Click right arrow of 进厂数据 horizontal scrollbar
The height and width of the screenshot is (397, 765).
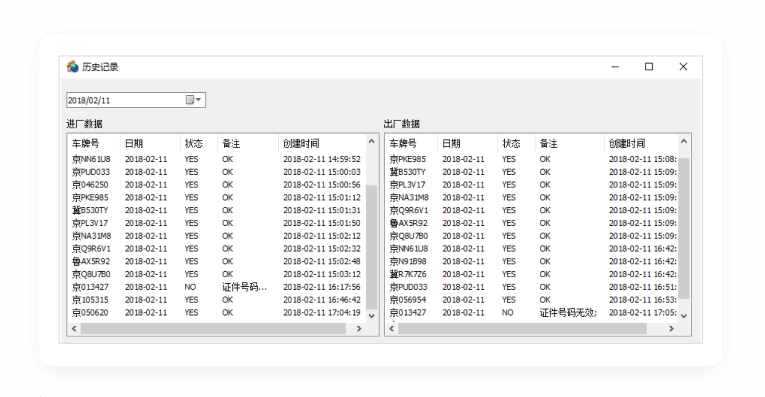(x=359, y=329)
